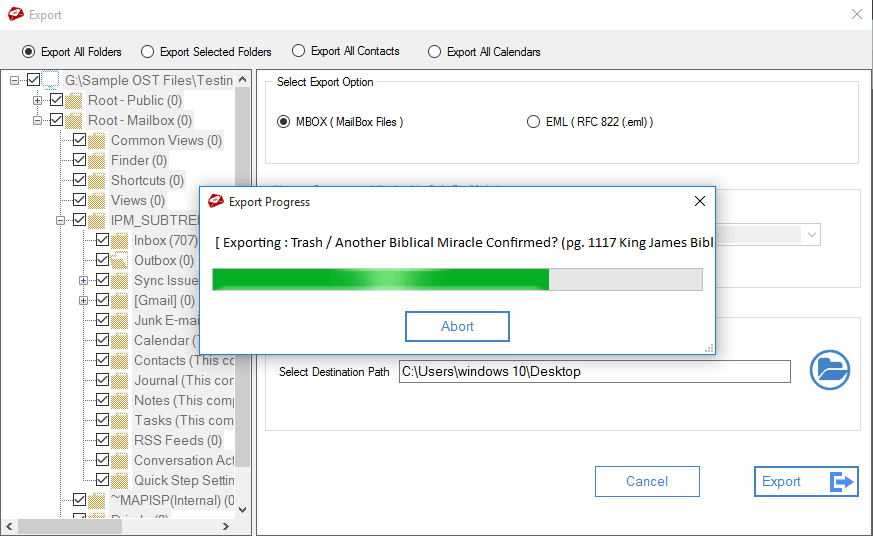Click the Common Views folder icon

[96, 141]
